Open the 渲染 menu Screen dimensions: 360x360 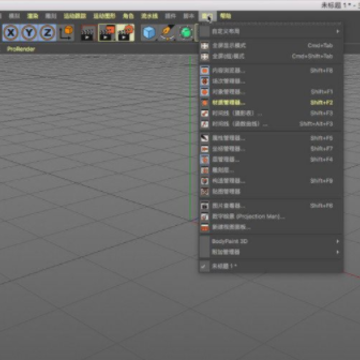32,16
